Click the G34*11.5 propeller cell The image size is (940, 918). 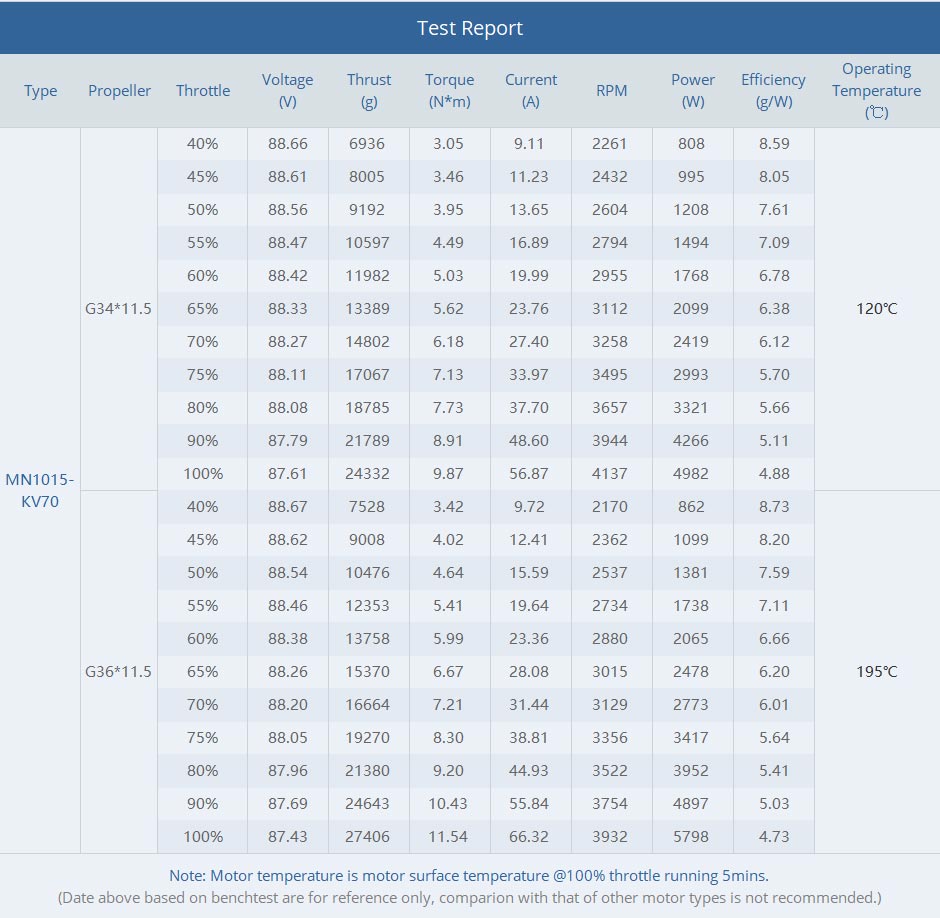coord(119,309)
